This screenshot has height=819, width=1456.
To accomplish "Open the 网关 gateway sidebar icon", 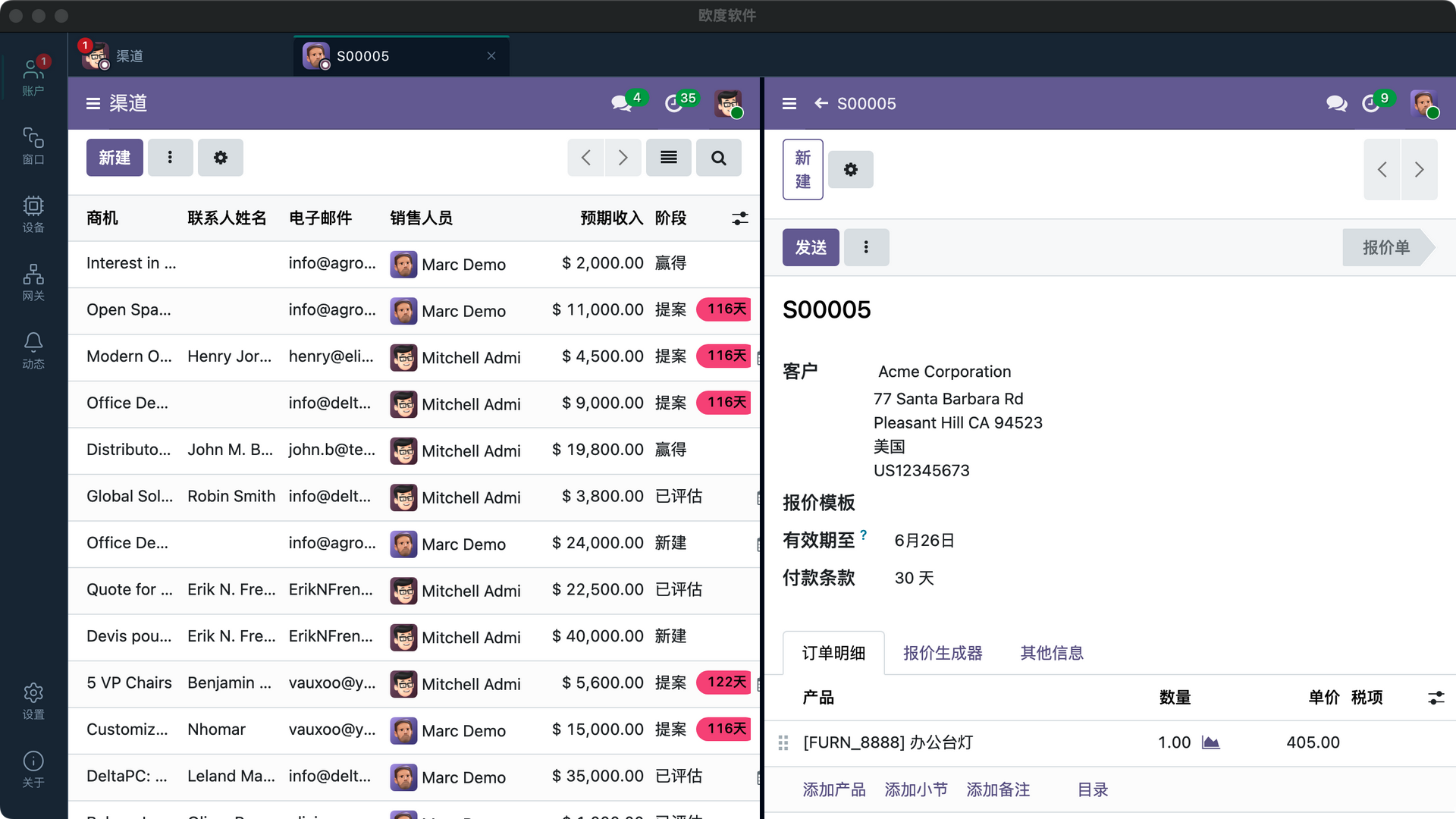I will click(33, 282).
